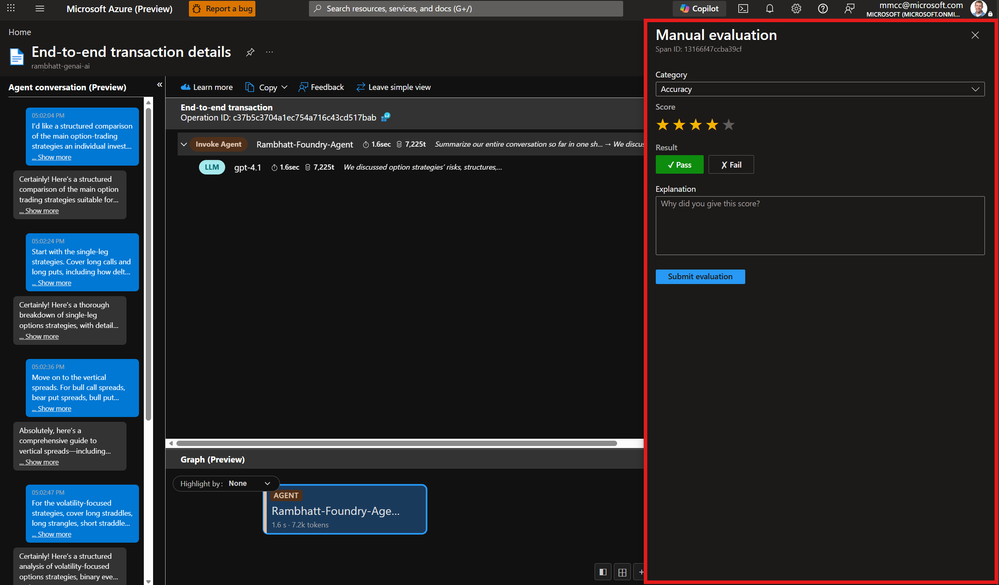This screenshot has height=585, width=999.
Task: Show more of the vertical spreads guide reply
Action: (40, 462)
